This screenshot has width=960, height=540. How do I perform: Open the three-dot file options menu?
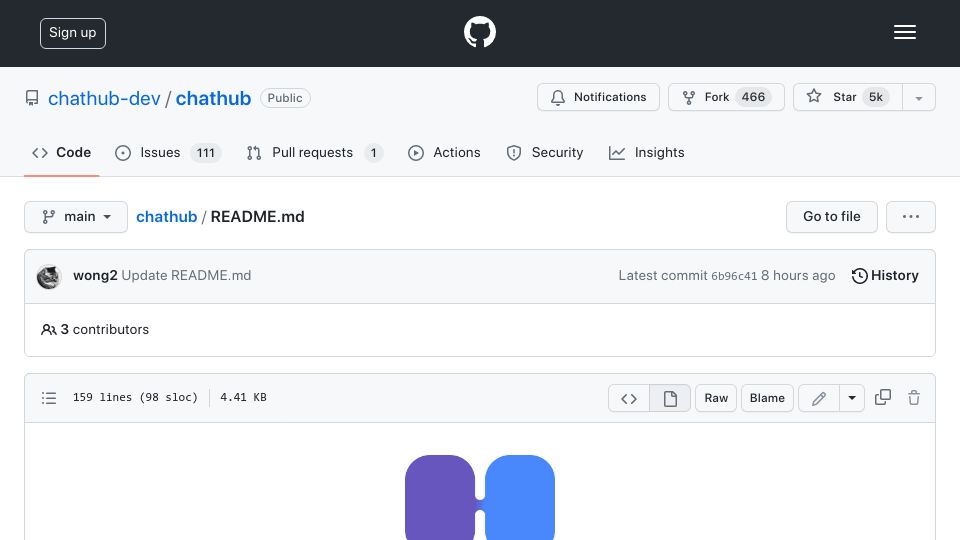point(910,217)
